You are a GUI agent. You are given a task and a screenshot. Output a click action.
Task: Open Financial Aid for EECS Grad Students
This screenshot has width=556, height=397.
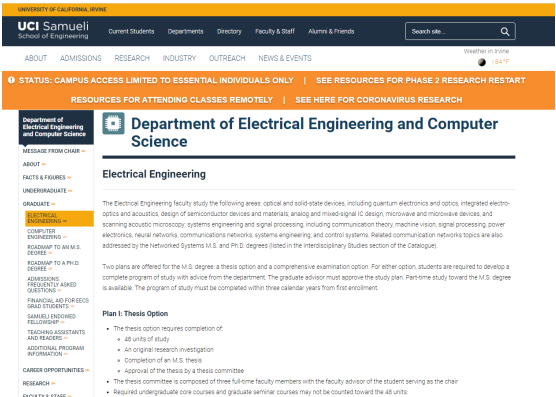[58, 303]
